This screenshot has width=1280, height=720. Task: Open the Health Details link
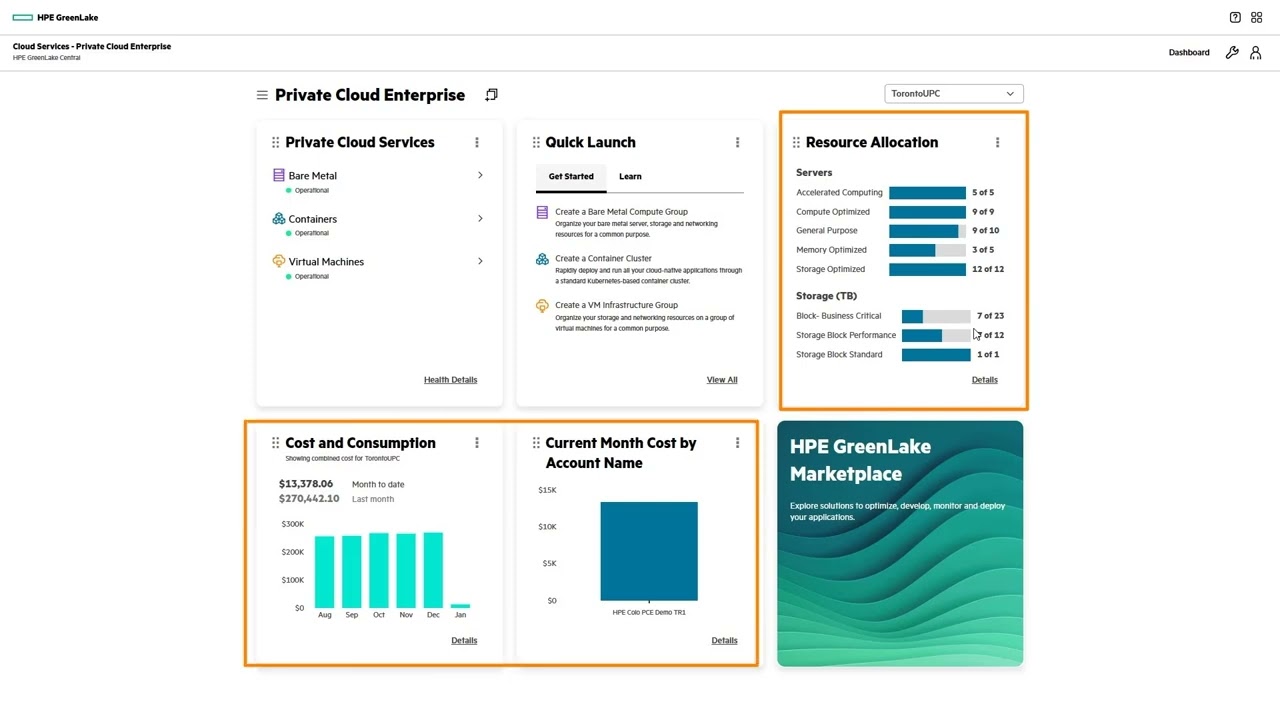tap(450, 380)
